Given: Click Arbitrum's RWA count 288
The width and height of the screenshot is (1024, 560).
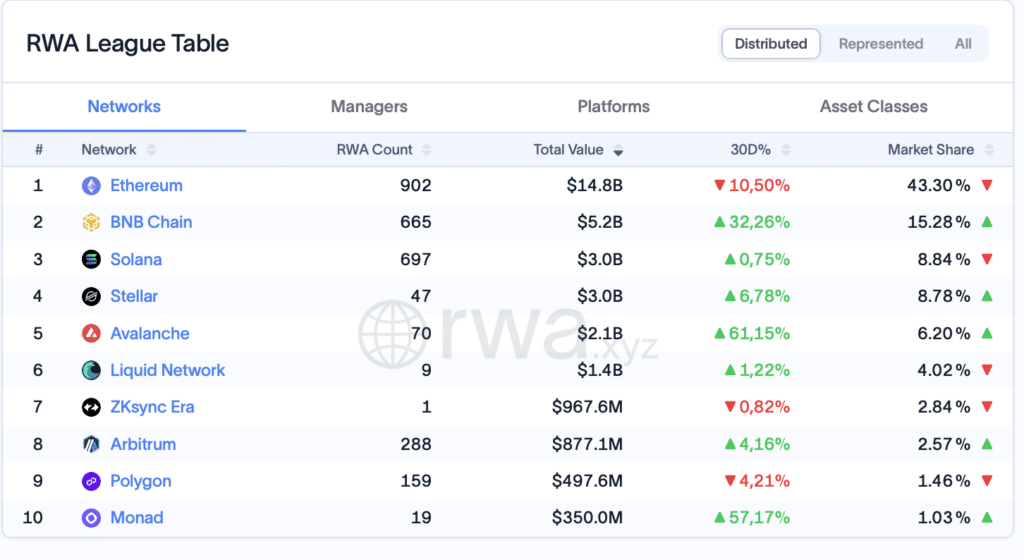Looking at the screenshot, I should point(415,444).
